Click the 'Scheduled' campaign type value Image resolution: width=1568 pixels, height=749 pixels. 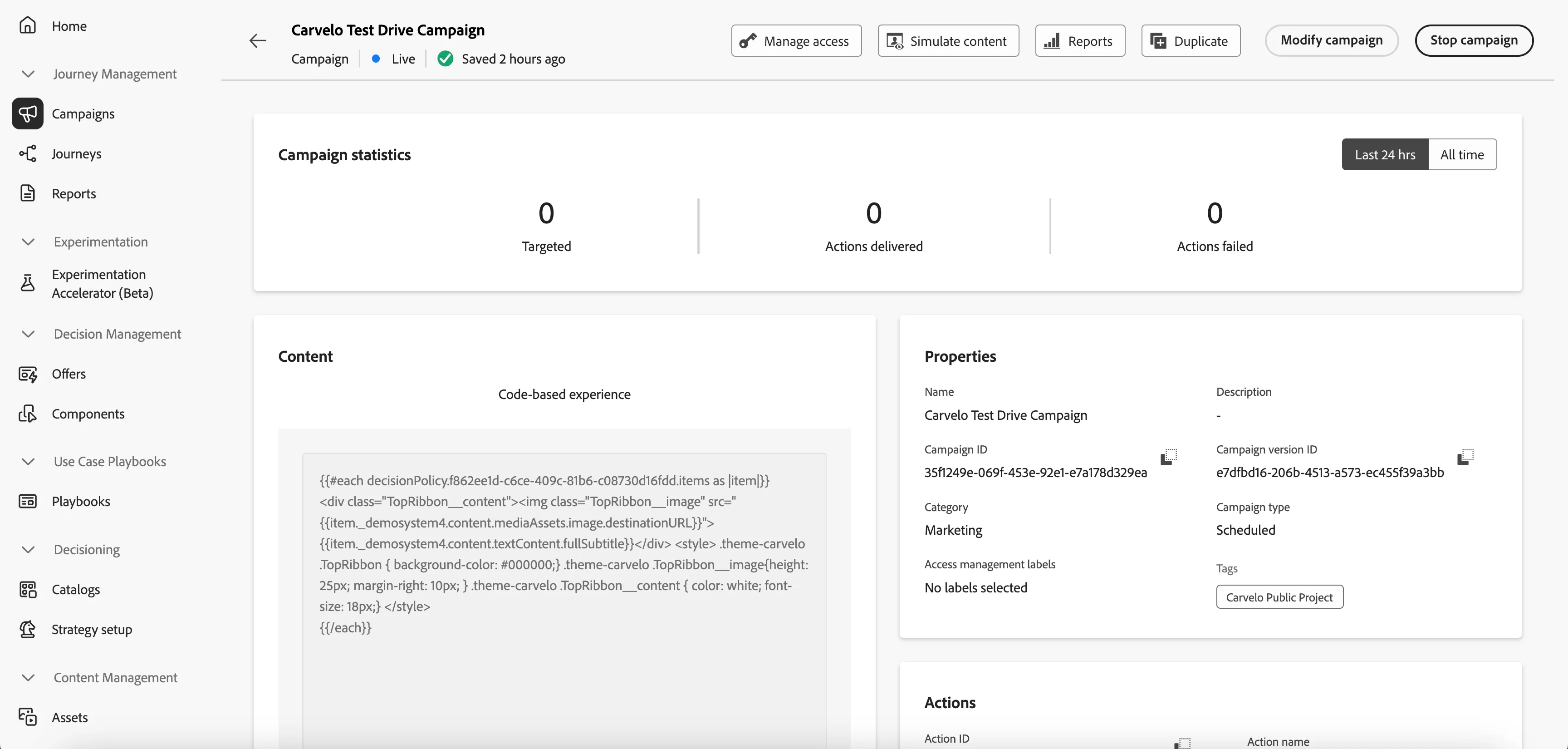click(1245, 530)
